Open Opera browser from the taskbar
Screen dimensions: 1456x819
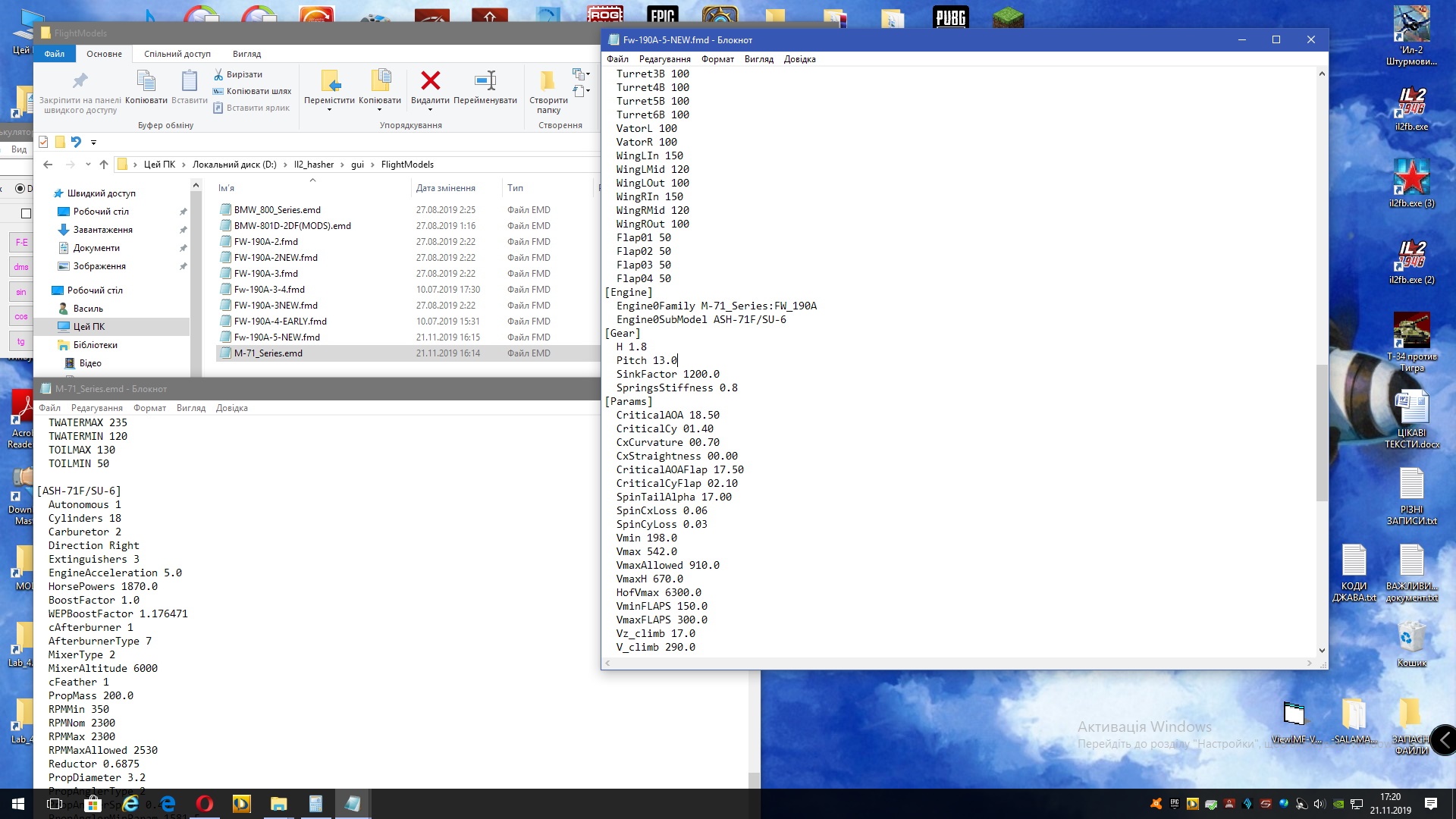[205, 804]
